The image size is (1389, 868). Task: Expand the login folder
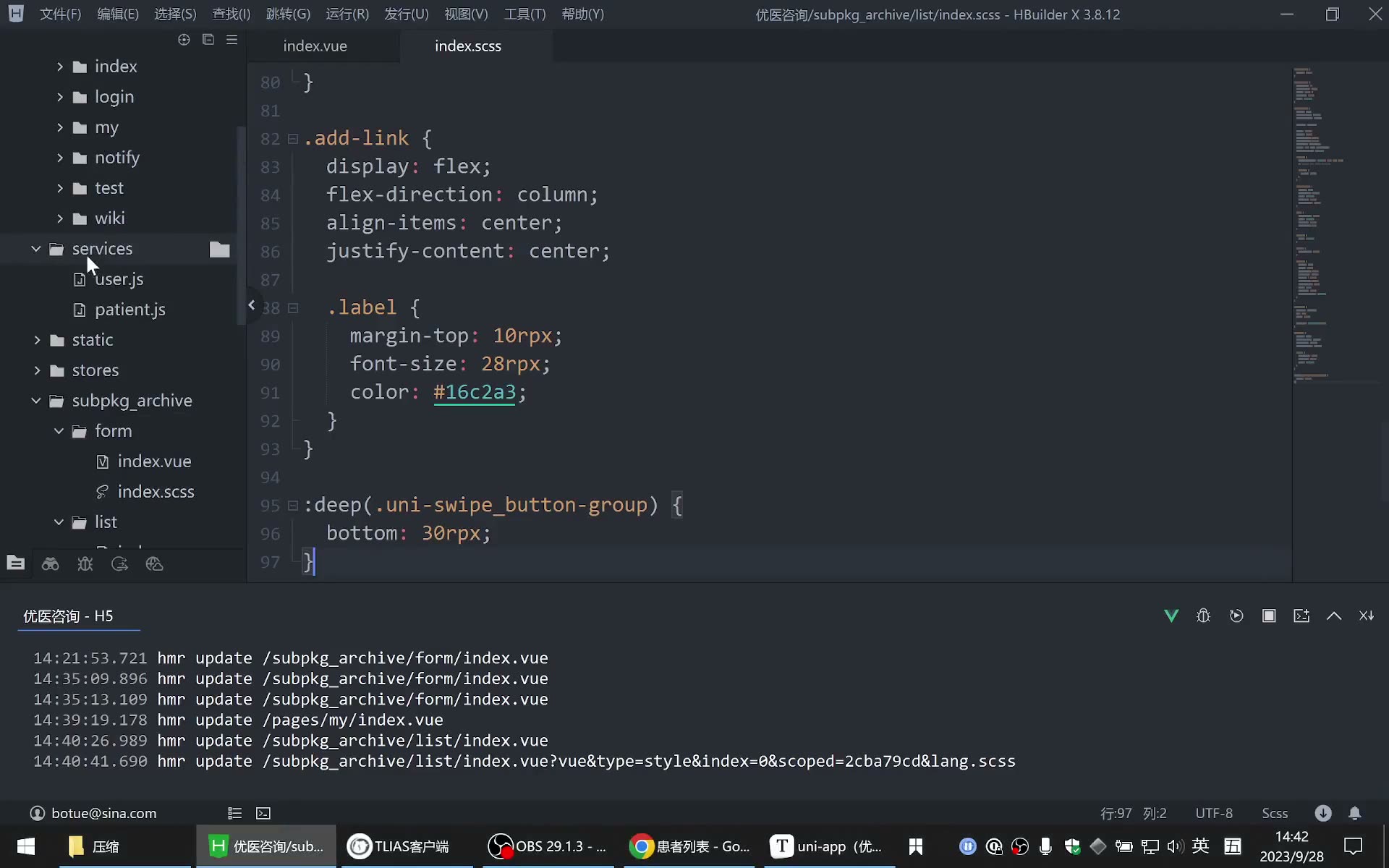(x=60, y=96)
